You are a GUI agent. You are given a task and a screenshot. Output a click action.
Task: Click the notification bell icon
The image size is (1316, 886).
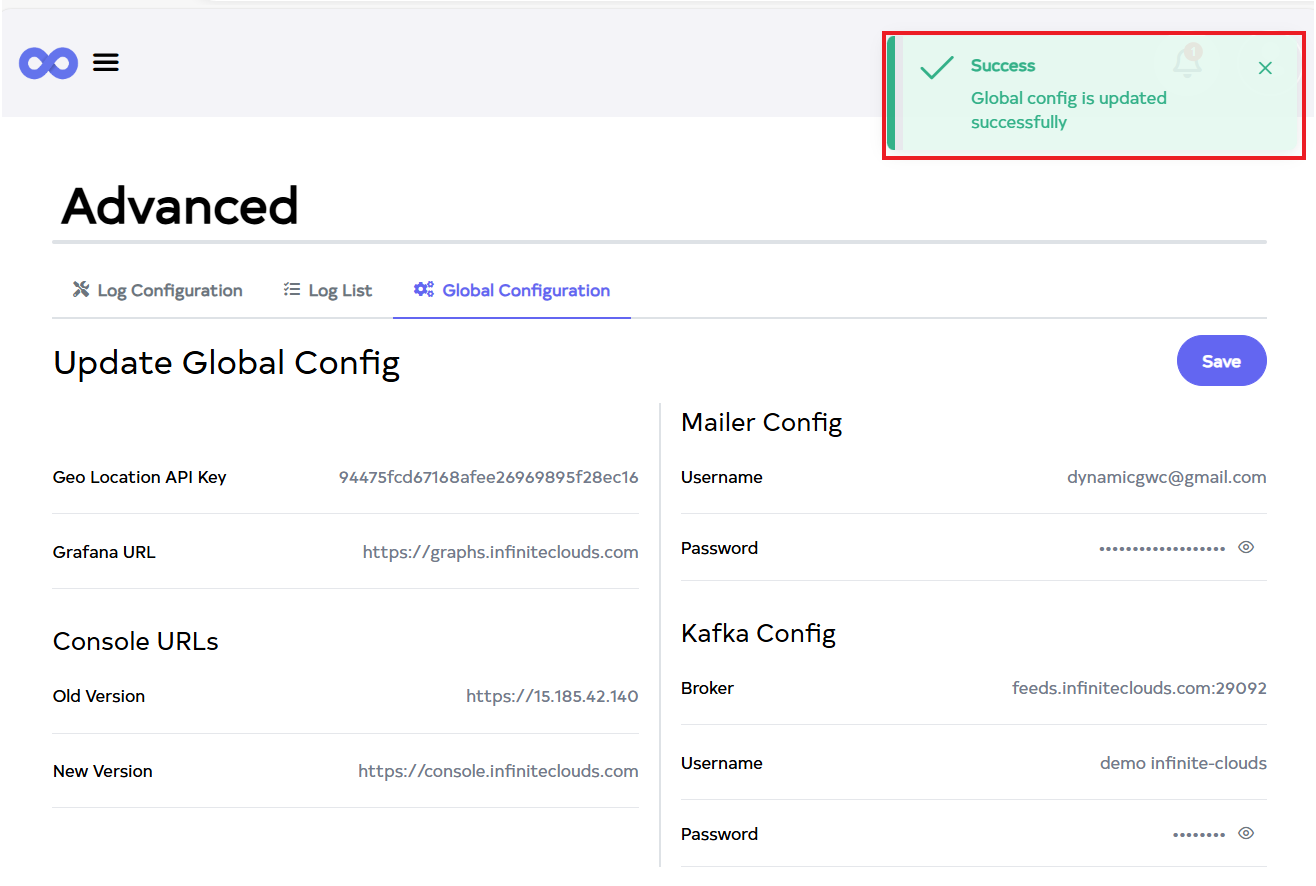[x=1187, y=62]
